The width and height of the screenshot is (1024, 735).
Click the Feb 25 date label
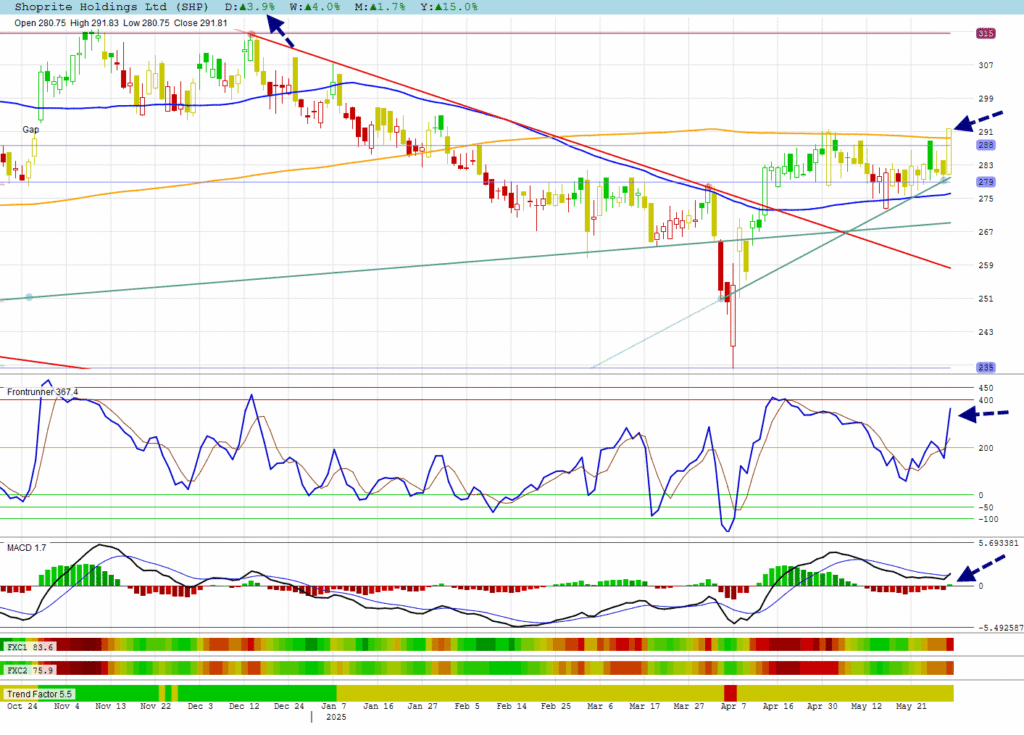[x=556, y=706]
